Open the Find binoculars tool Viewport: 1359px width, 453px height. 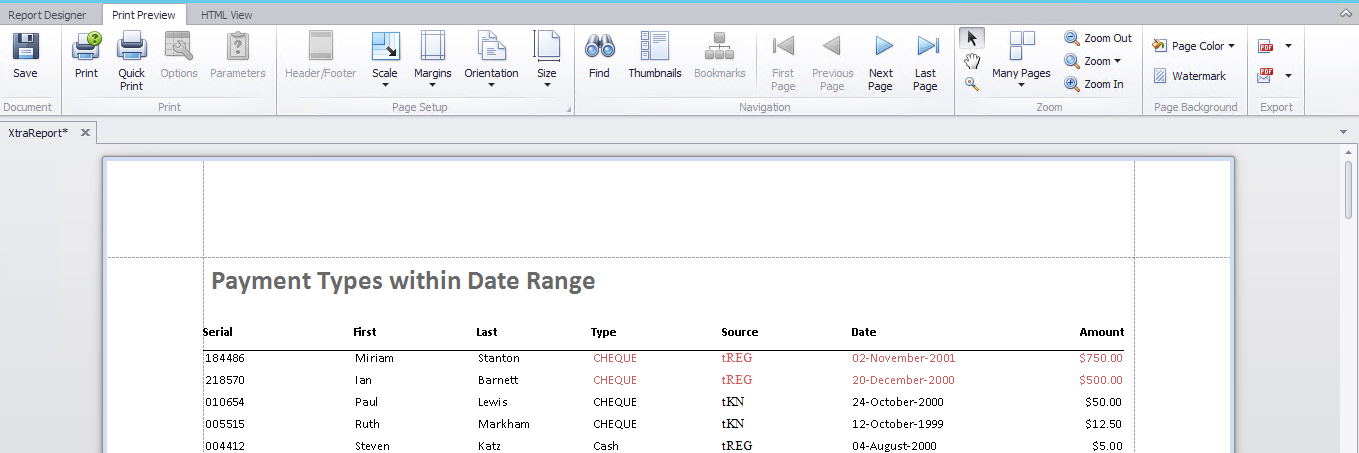click(x=599, y=56)
